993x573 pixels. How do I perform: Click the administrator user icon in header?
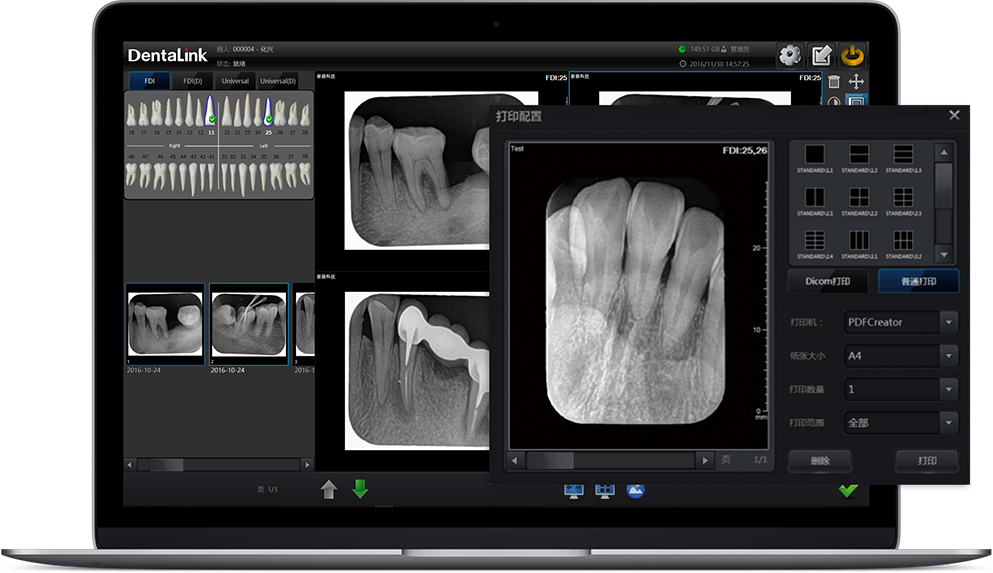tap(724, 49)
